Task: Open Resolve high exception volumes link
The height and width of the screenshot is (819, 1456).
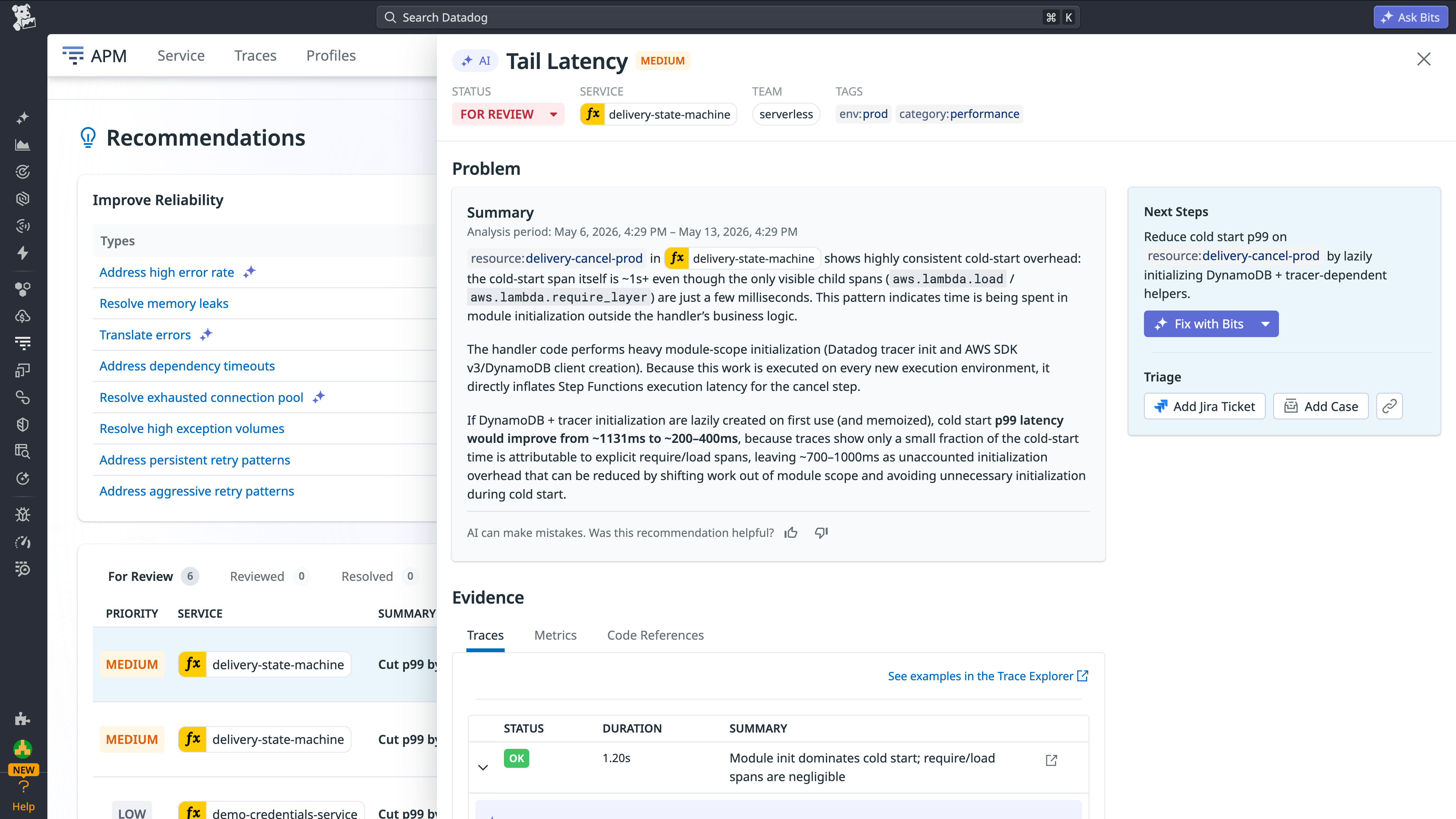Action: [191, 428]
